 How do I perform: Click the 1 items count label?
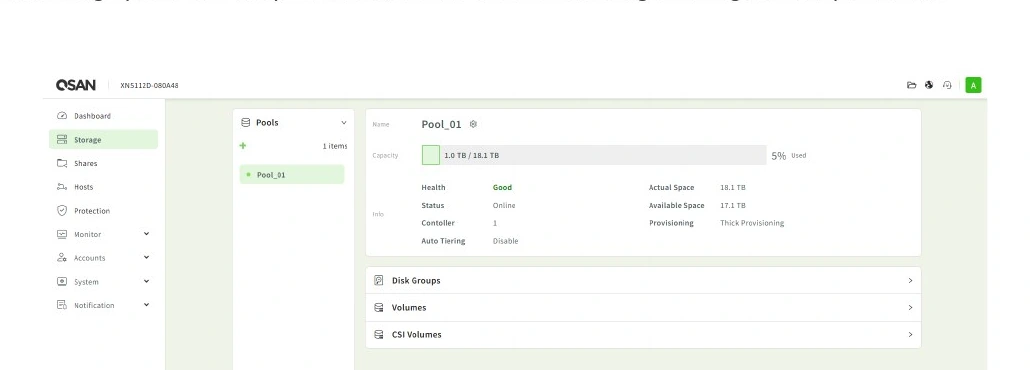pyautogui.click(x=334, y=146)
